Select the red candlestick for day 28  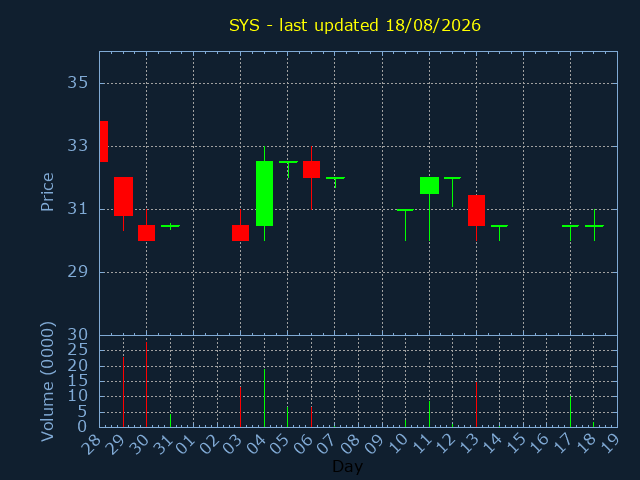click(x=104, y=141)
